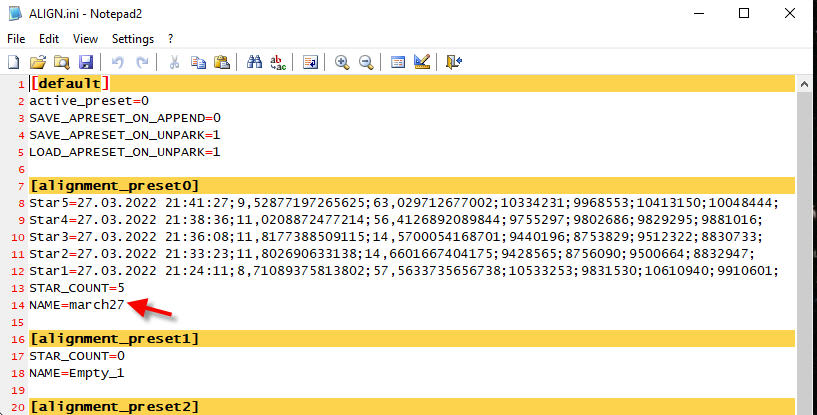817x415 pixels.
Task: Open the Settings menu
Action: [133, 39]
